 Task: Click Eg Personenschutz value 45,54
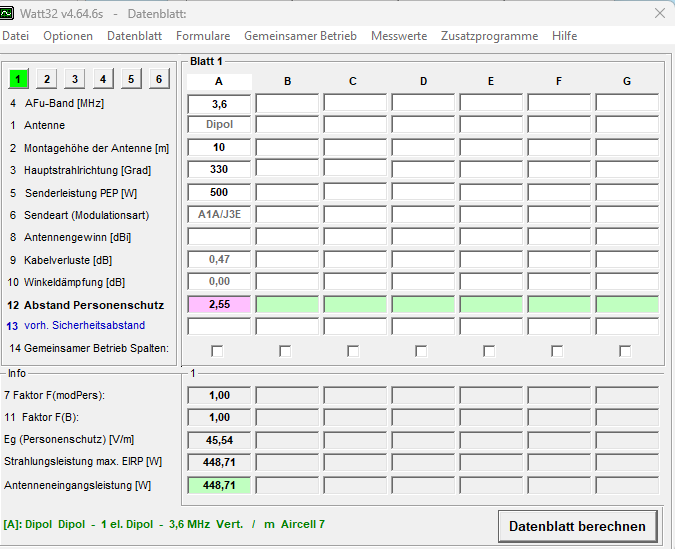(219, 440)
